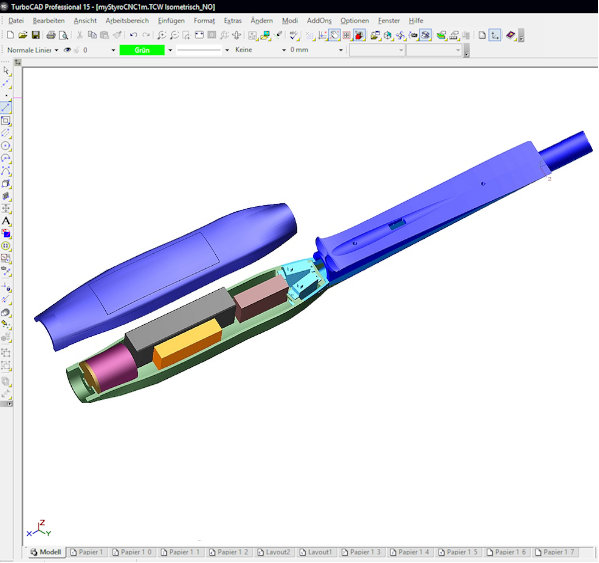This screenshot has height=563, width=599.
Task: Open the Einfügen menu
Action: point(171,21)
